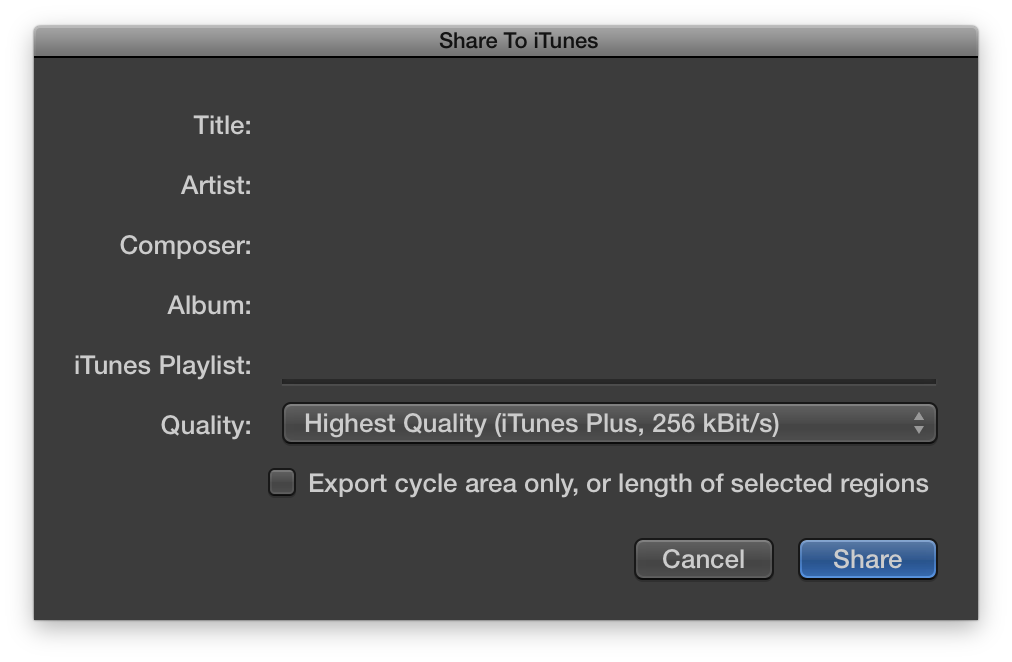The image size is (1012, 662).
Task: Click the "Quality:" label
Action: pyautogui.click(x=206, y=426)
